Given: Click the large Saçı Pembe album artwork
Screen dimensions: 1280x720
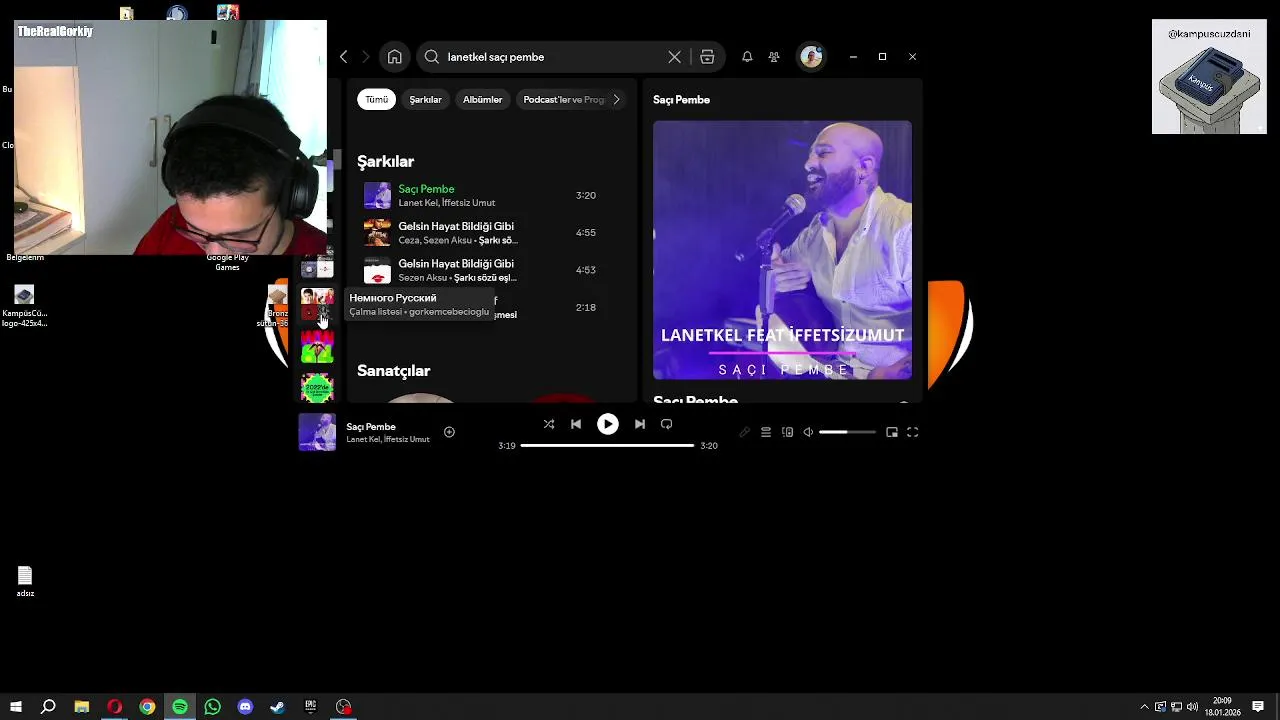Looking at the screenshot, I should tap(782, 250).
